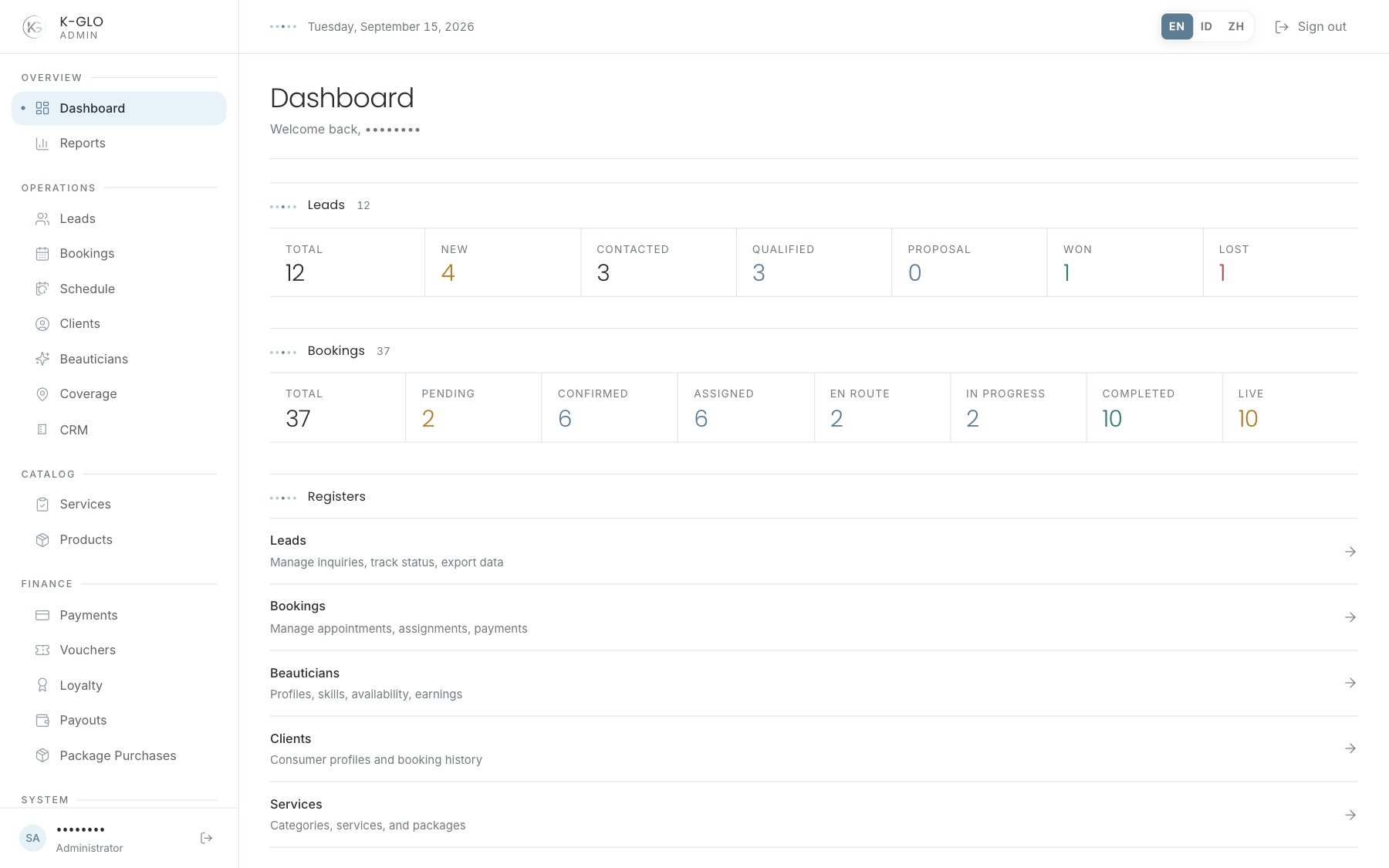Image resolution: width=1389 pixels, height=868 pixels.
Task: Click the Payouts wallet icon
Action: point(42,721)
